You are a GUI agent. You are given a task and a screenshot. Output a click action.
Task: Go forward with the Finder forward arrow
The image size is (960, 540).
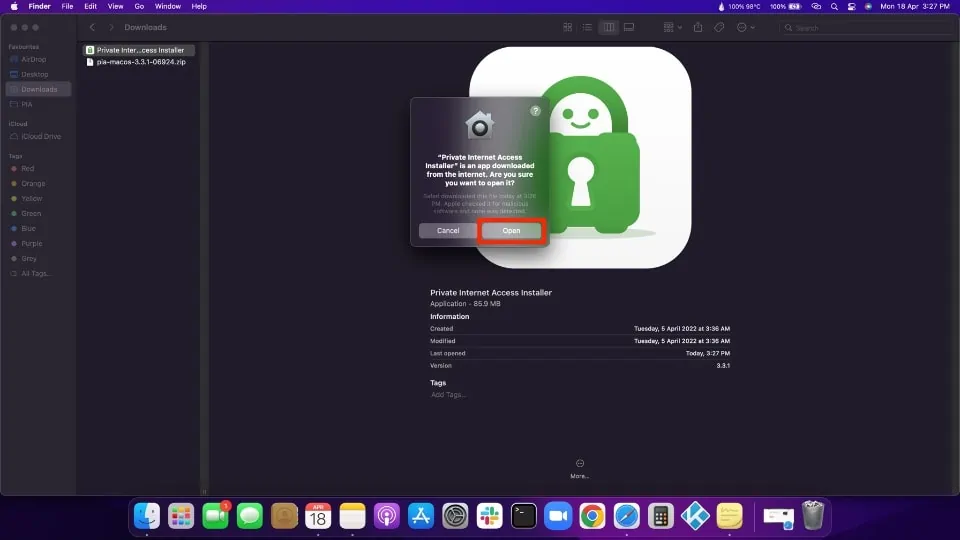[111, 28]
